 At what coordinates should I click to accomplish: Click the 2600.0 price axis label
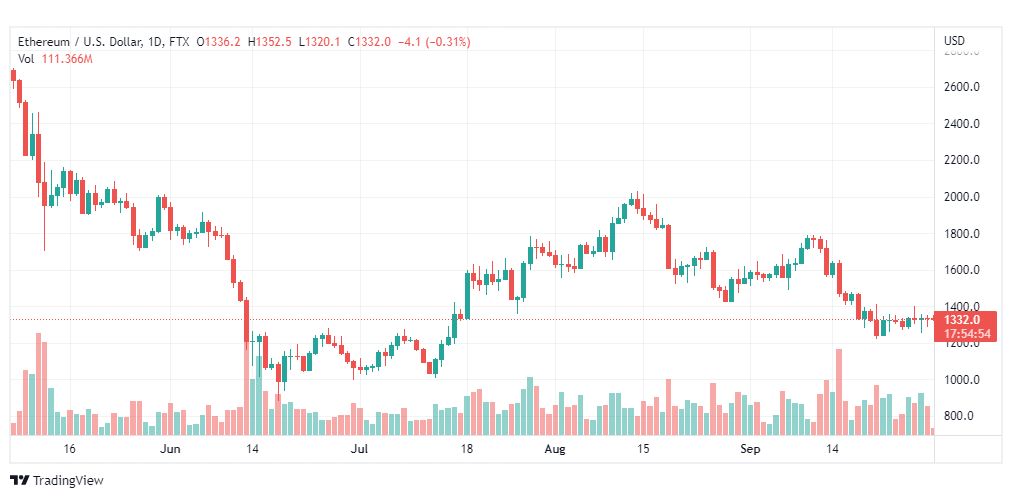click(x=961, y=87)
